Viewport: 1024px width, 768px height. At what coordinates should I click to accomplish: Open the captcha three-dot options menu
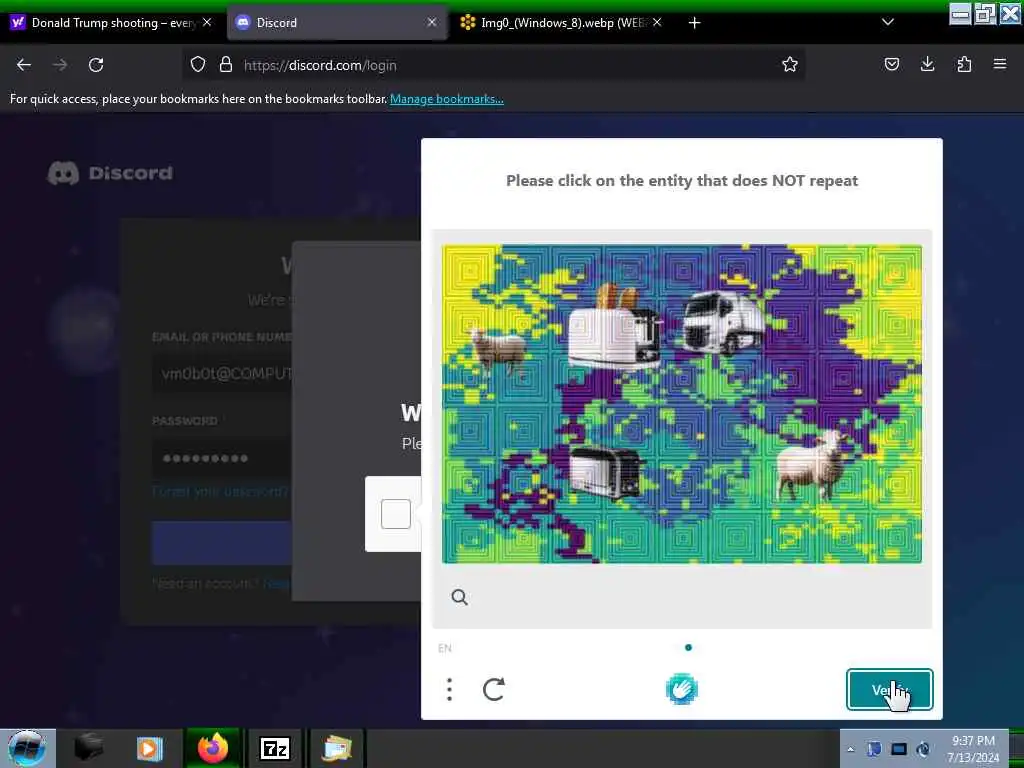click(449, 689)
